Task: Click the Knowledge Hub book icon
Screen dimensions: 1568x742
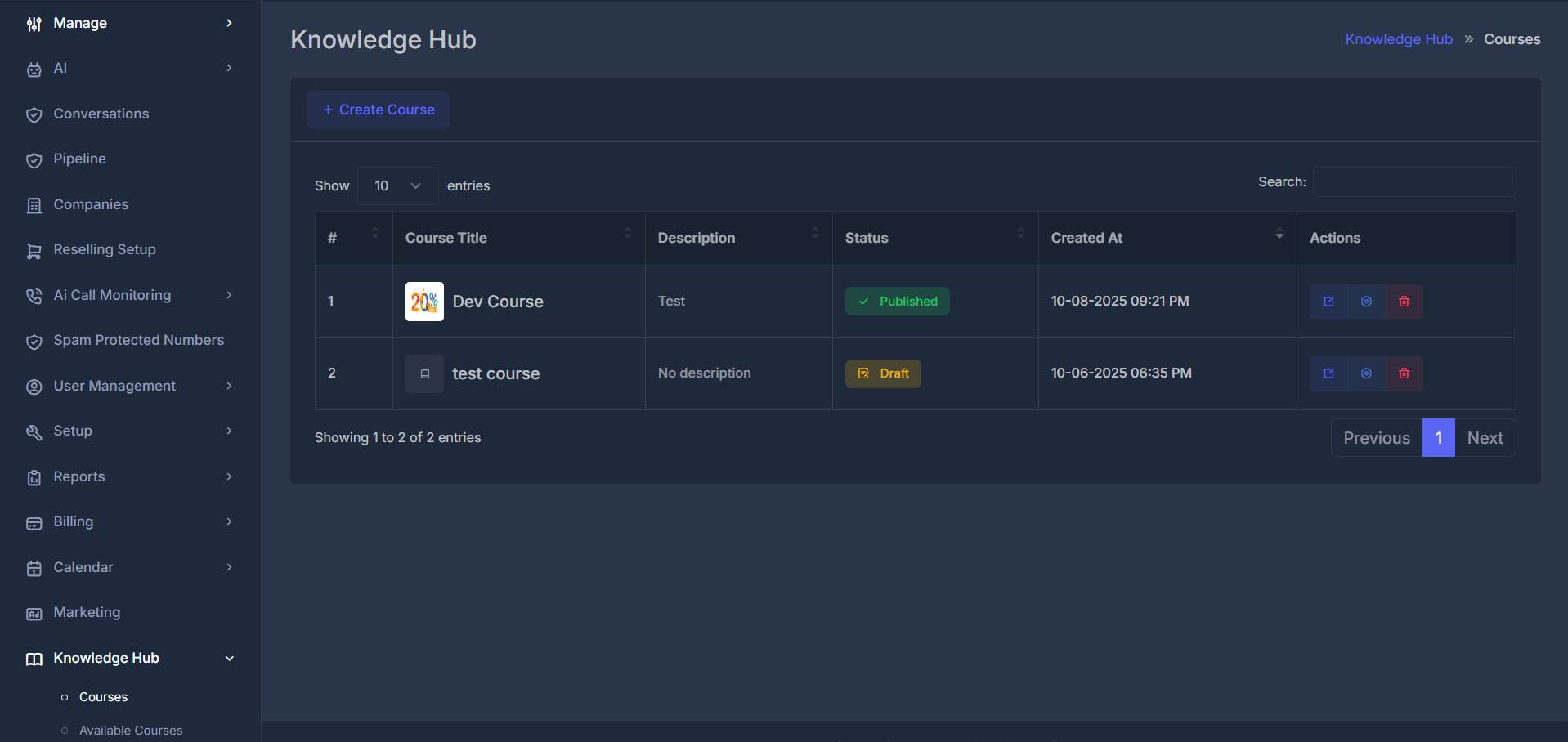Action: point(34,658)
